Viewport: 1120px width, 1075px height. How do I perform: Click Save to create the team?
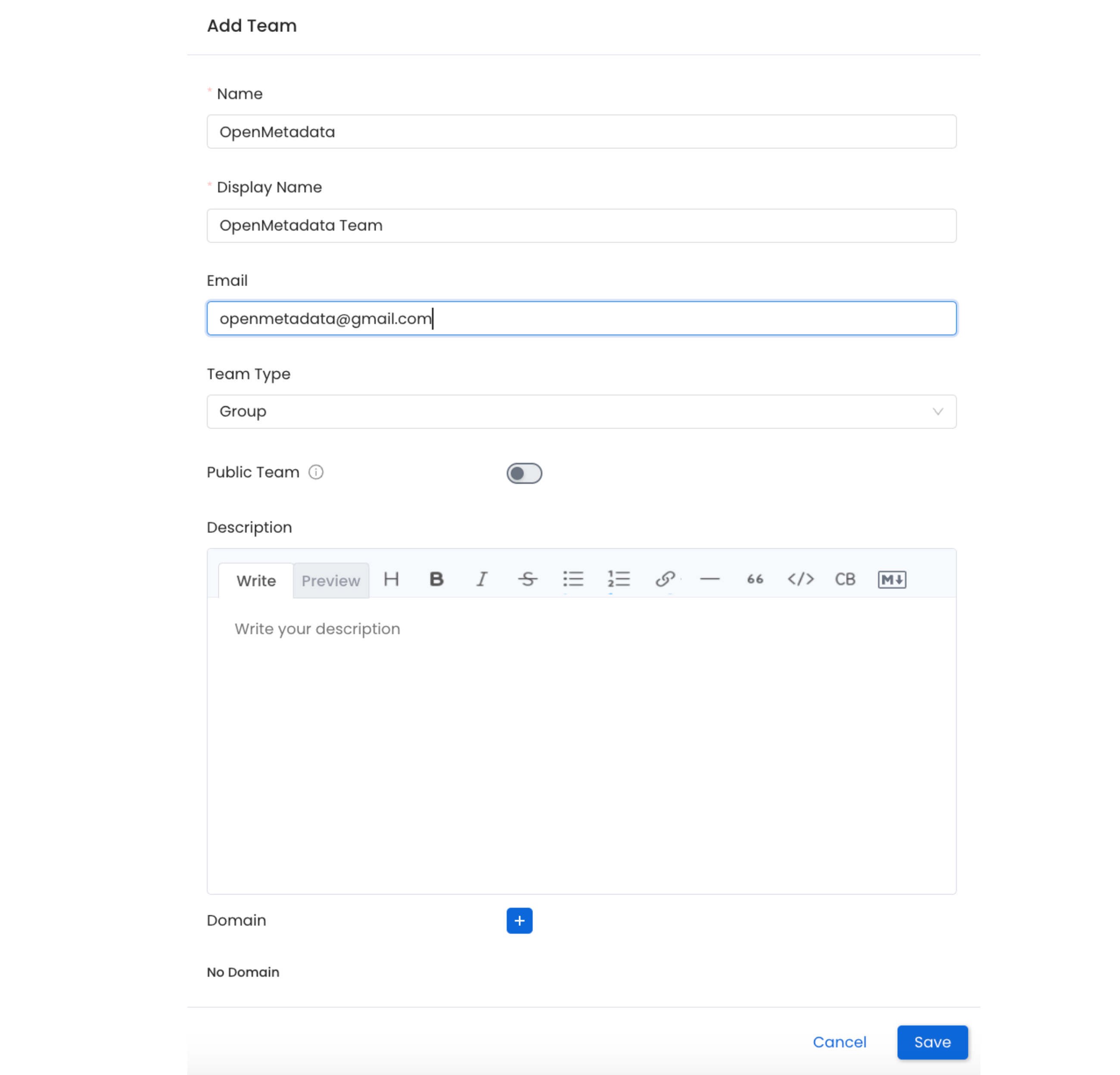click(x=932, y=1042)
